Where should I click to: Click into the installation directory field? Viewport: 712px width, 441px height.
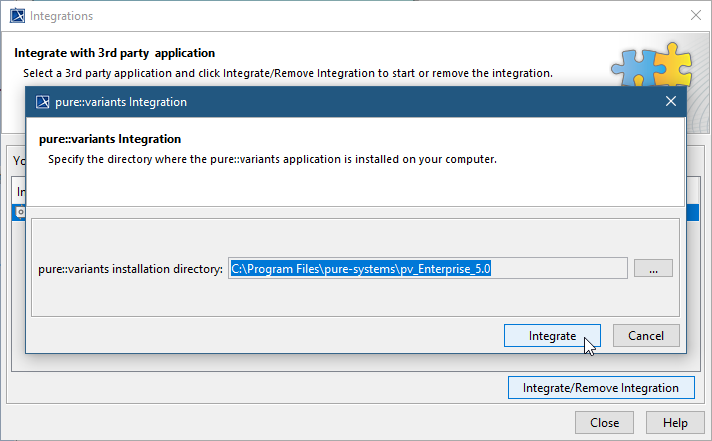427,268
